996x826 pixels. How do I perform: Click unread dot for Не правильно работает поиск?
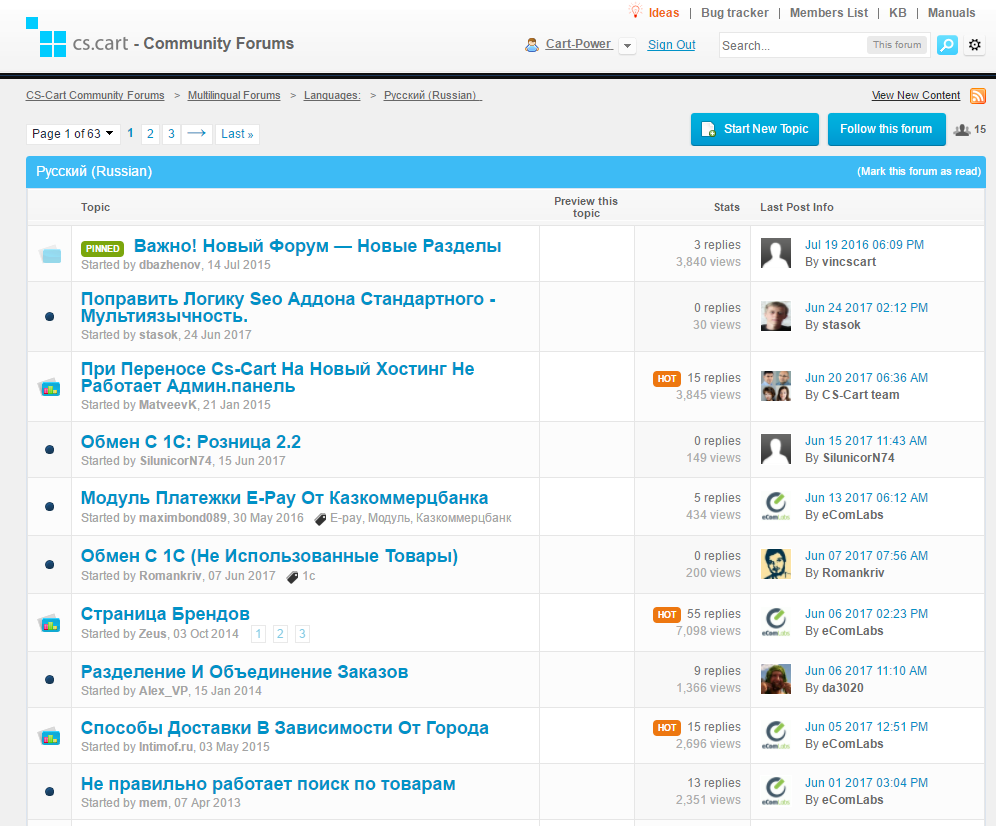(50, 792)
